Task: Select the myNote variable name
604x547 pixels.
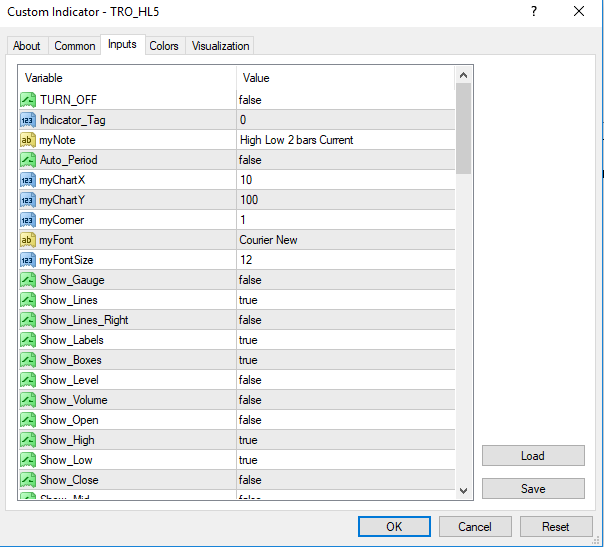Action: click(57, 140)
